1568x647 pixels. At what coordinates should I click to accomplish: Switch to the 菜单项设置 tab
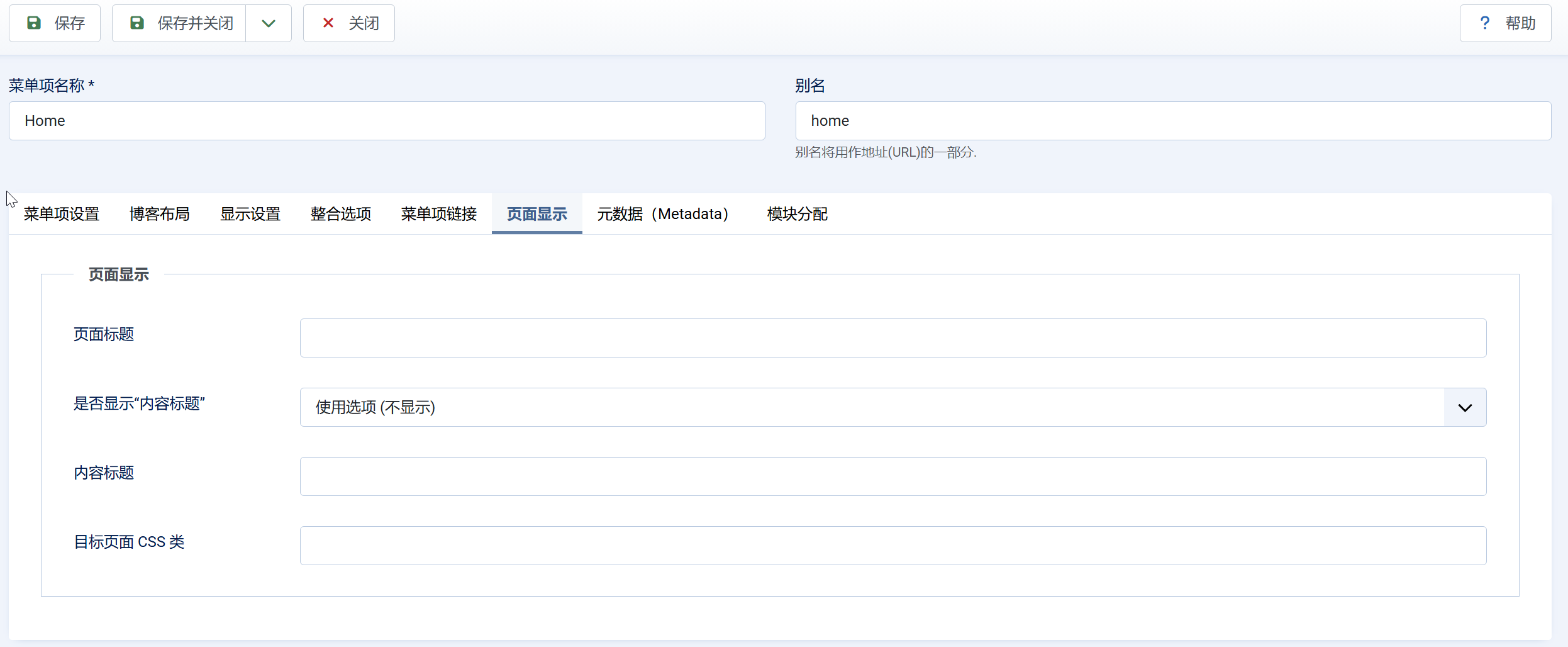62,214
